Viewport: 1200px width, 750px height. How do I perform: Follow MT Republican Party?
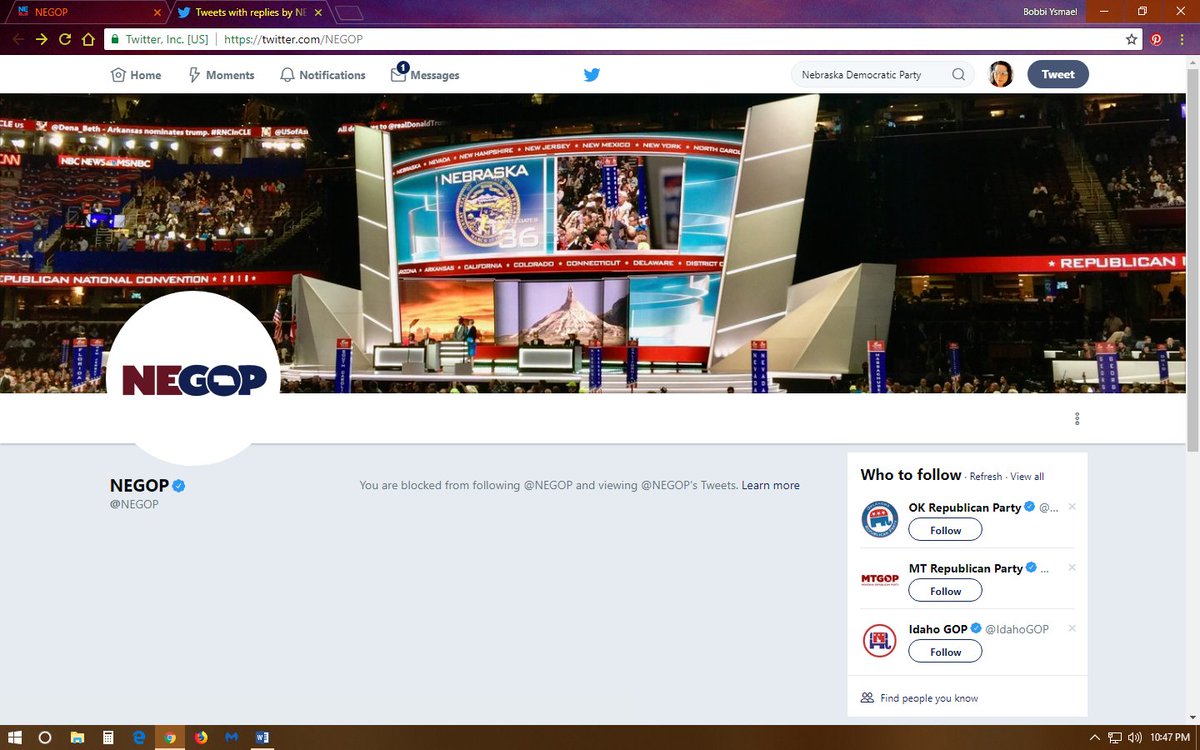945,591
